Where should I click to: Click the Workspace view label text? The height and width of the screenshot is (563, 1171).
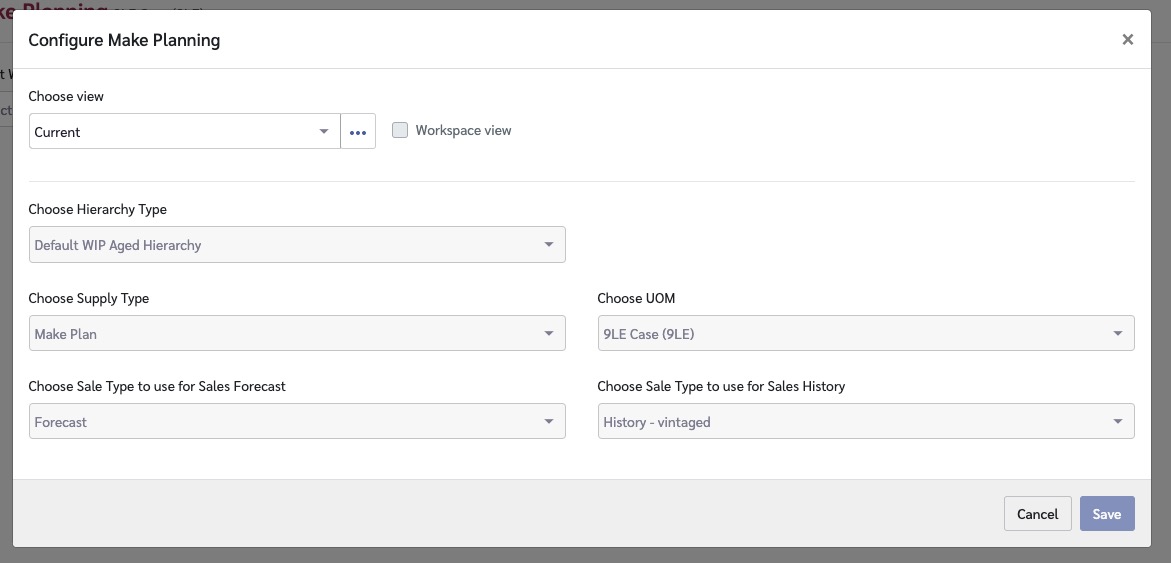[x=463, y=131]
